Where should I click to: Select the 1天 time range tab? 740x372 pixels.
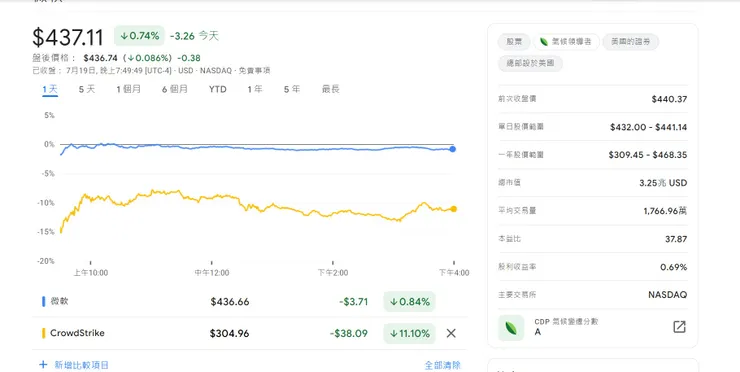[50, 89]
